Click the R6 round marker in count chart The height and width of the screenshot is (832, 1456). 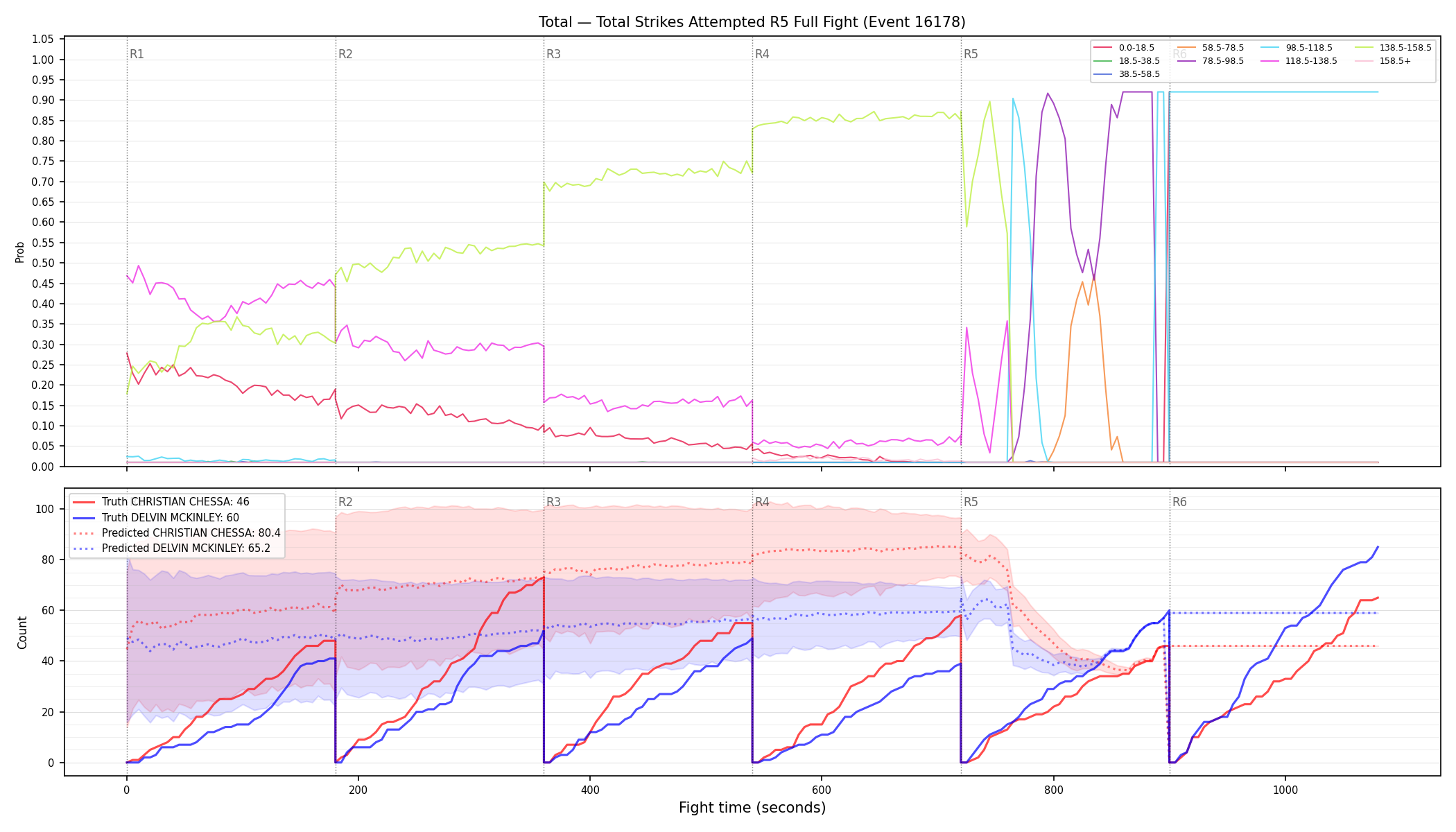(1179, 502)
